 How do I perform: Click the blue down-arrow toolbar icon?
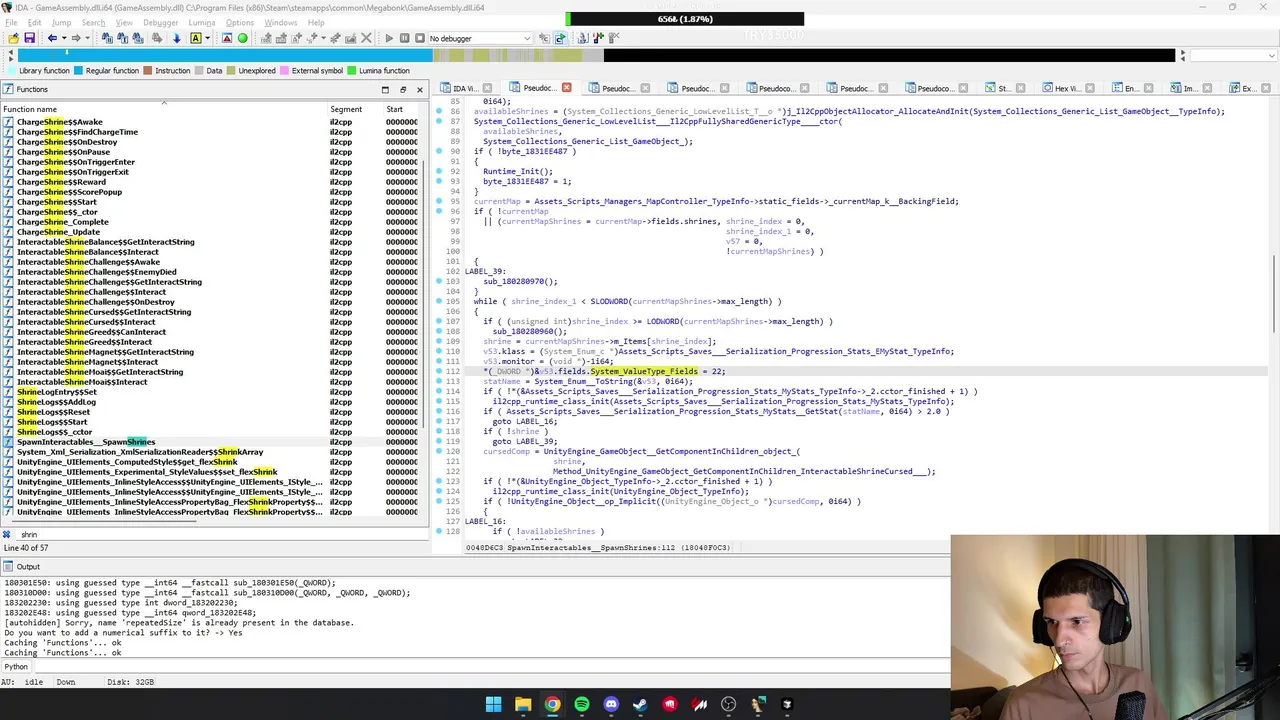[x=176, y=38]
